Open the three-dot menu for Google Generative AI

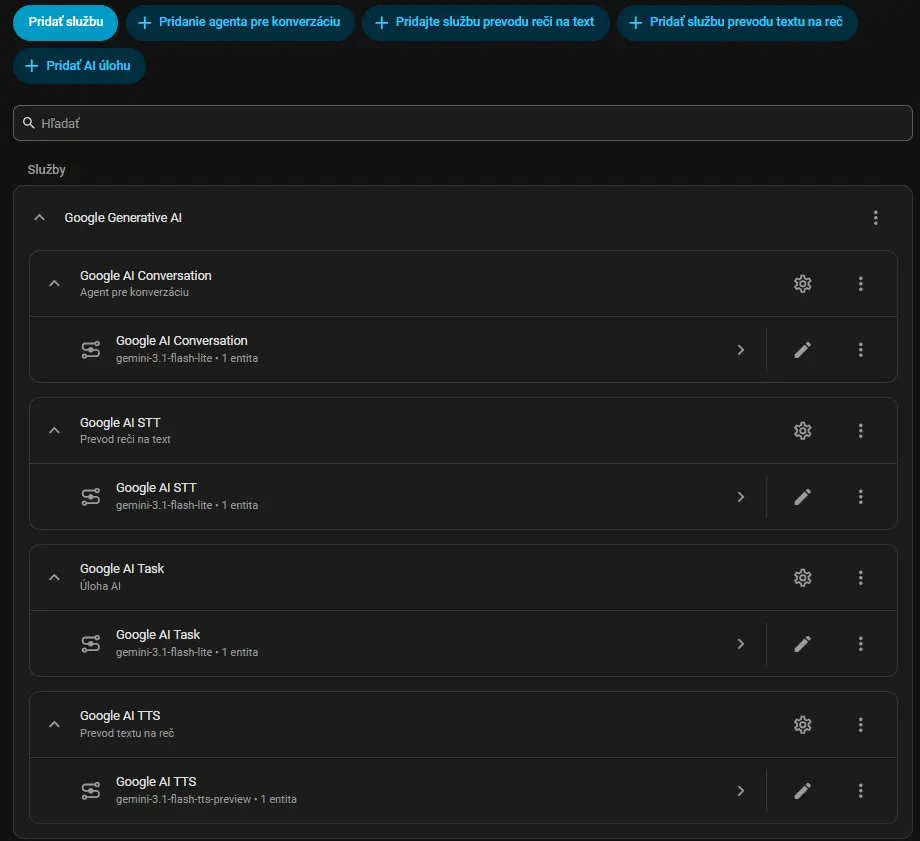pos(875,218)
